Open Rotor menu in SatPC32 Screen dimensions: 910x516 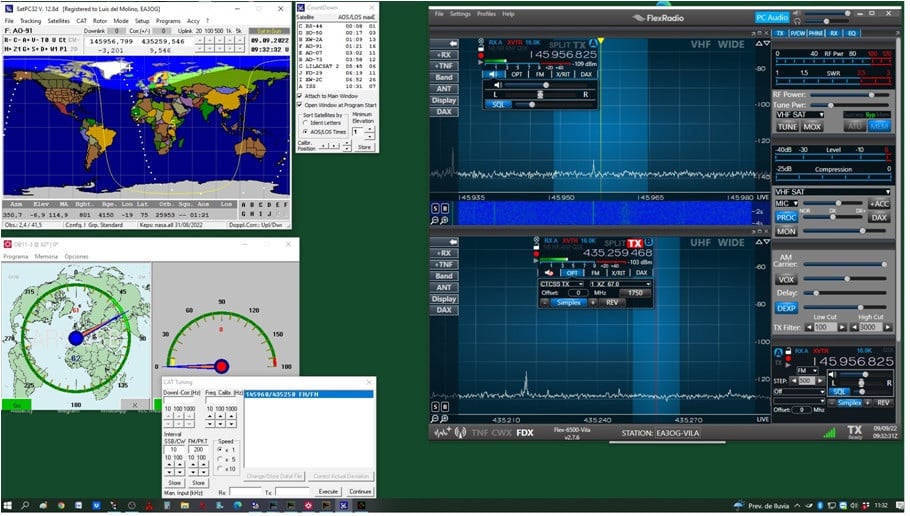(x=100, y=21)
